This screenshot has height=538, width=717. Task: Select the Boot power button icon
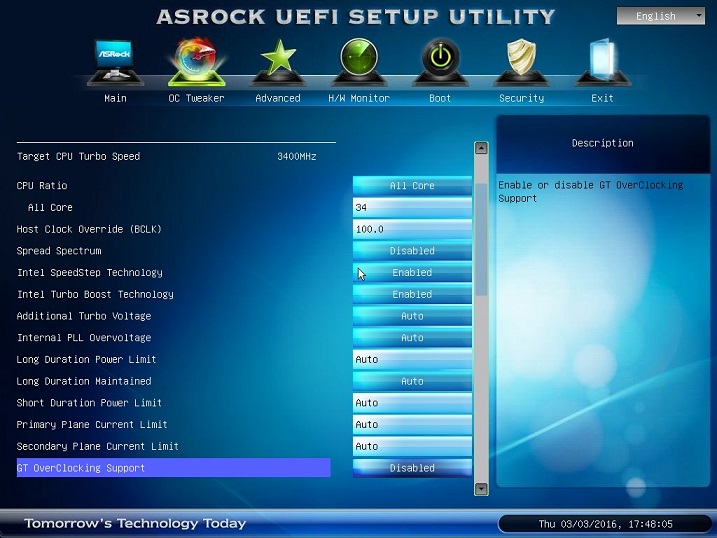pyautogui.click(x=440, y=62)
